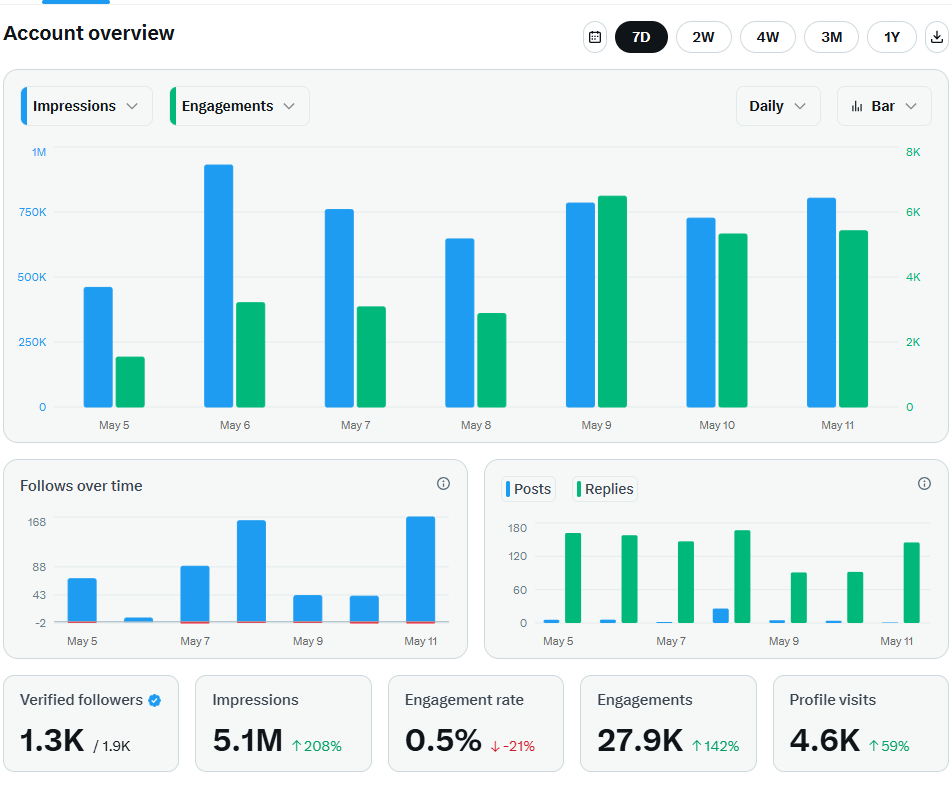This screenshot has width=952, height=786.
Task: Show info for Follows over time
Action: click(443, 484)
